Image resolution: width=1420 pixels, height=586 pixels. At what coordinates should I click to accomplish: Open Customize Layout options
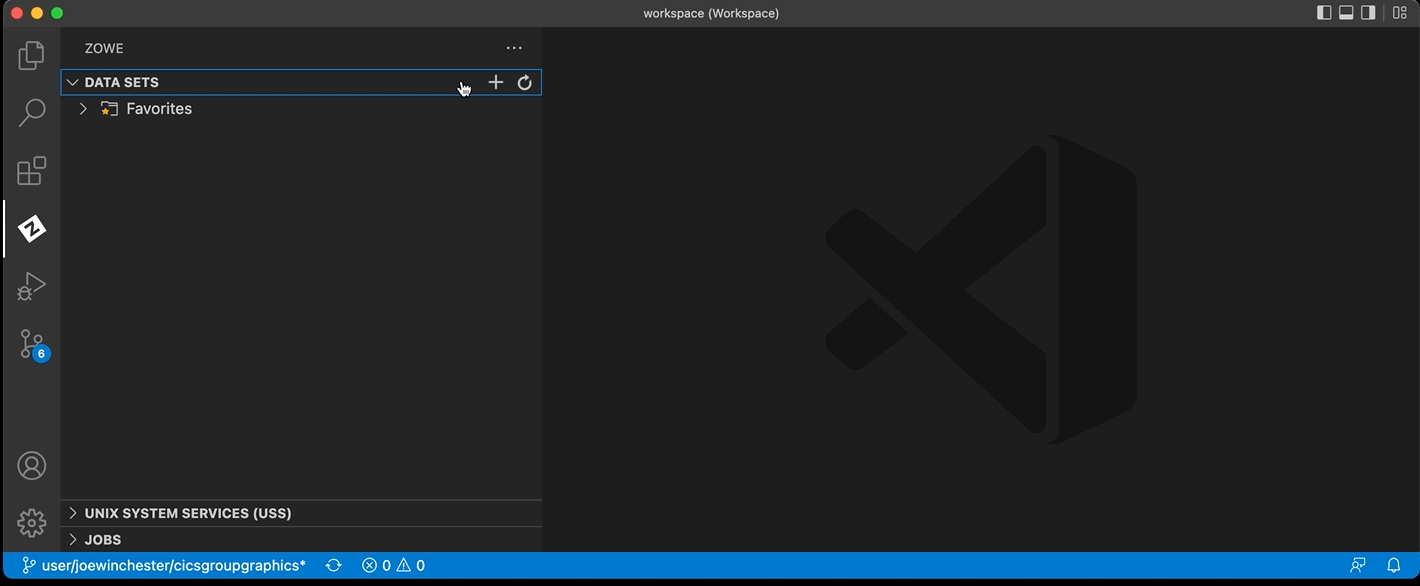tap(1399, 13)
